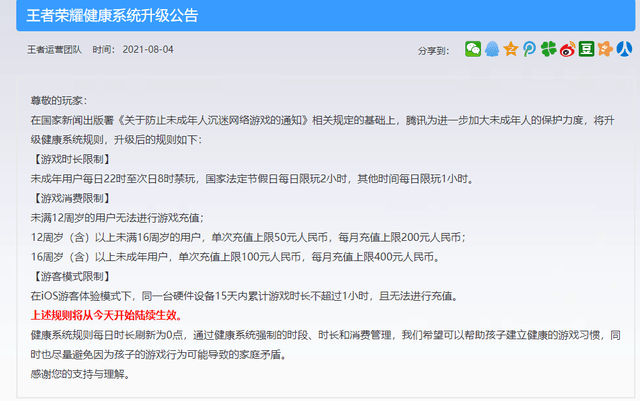The height and width of the screenshot is (401, 640).
Task: Share to Qzone yellow star icon
Action: tap(511, 49)
